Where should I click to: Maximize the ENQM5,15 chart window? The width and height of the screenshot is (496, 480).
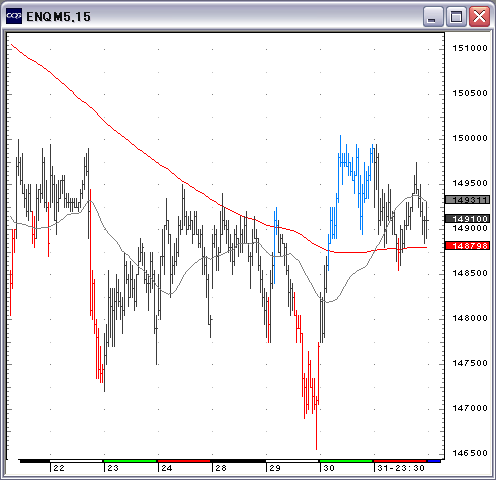coord(456,16)
